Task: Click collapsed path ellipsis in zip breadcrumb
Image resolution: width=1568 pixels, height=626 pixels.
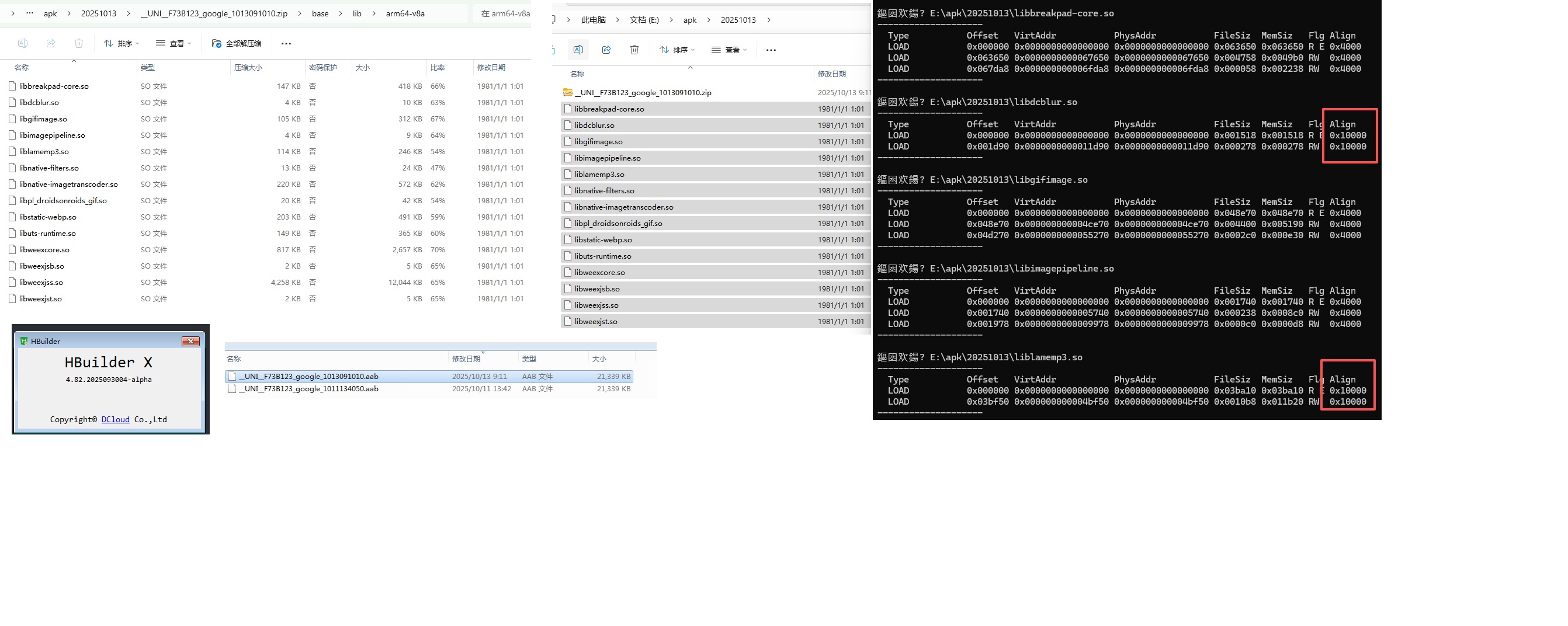Action: point(29,13)
